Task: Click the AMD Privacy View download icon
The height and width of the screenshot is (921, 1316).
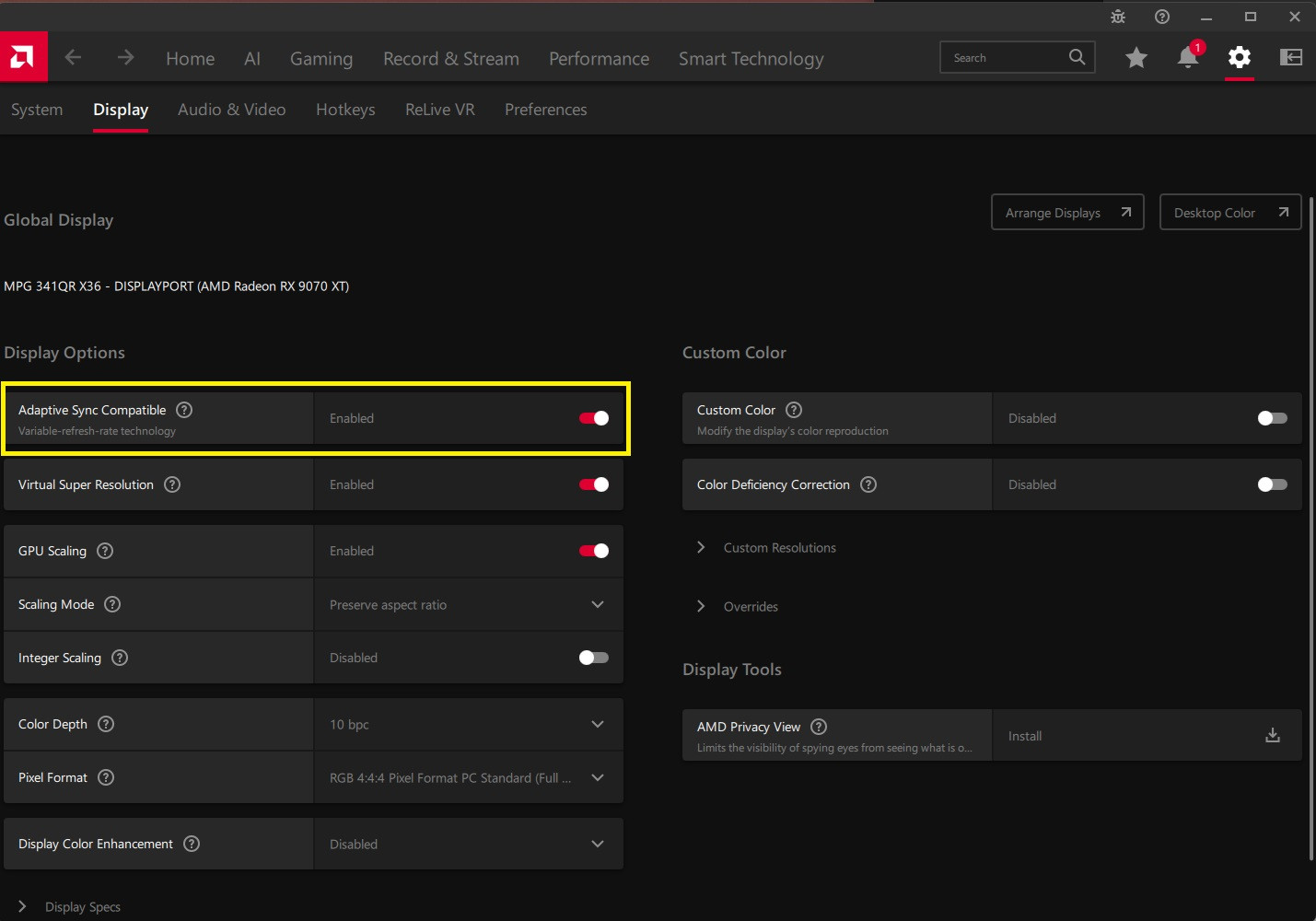Action: pos(1273,735)
